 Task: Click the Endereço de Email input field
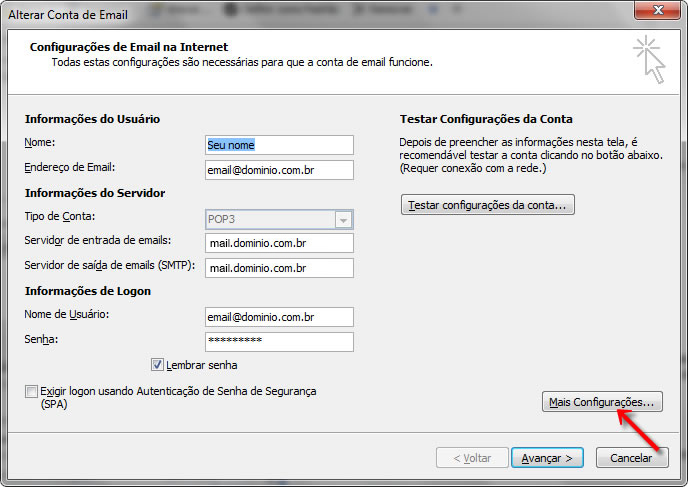pos(279,170)
